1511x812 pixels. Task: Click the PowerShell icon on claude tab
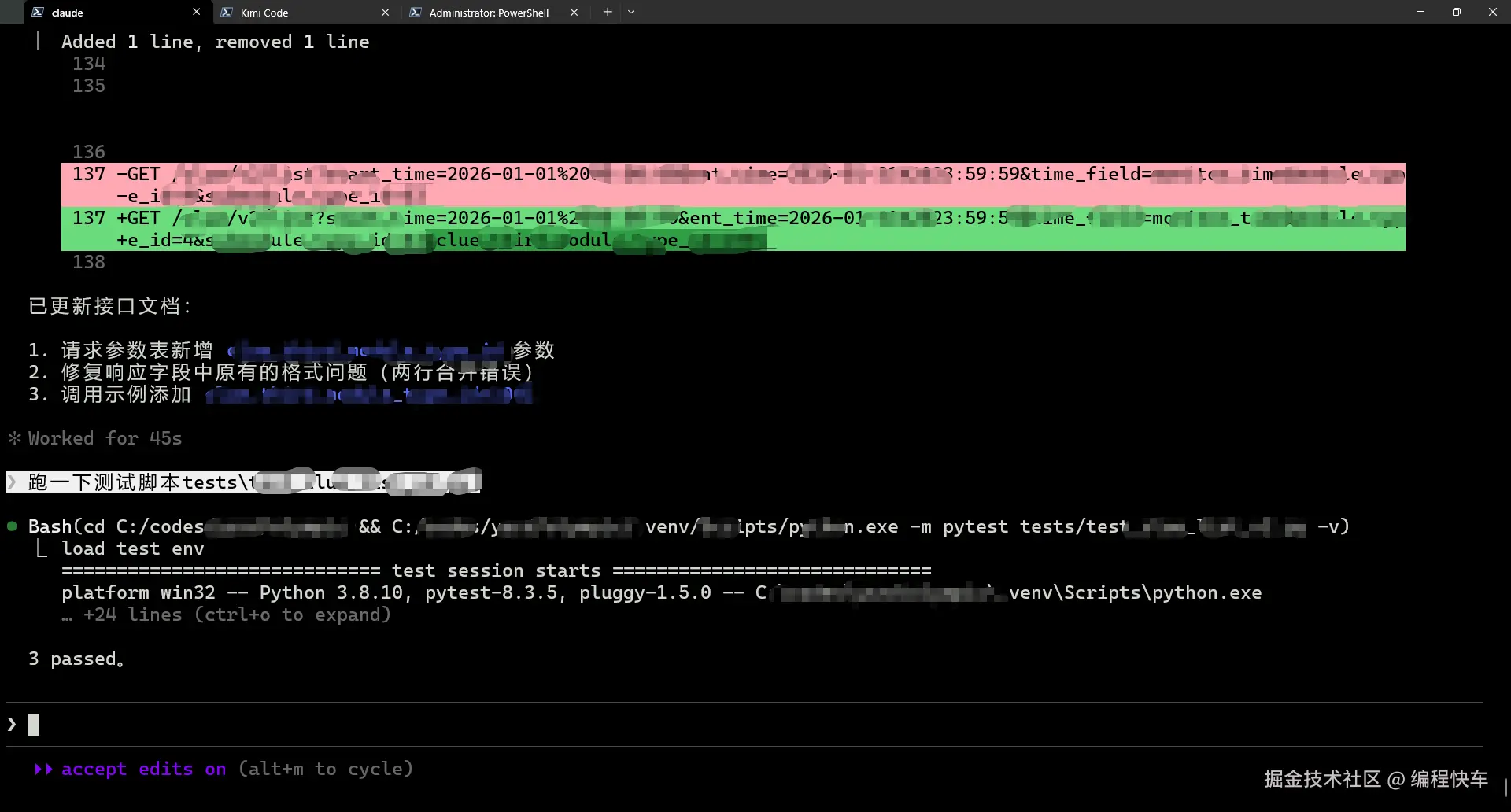tap(38, 13)
